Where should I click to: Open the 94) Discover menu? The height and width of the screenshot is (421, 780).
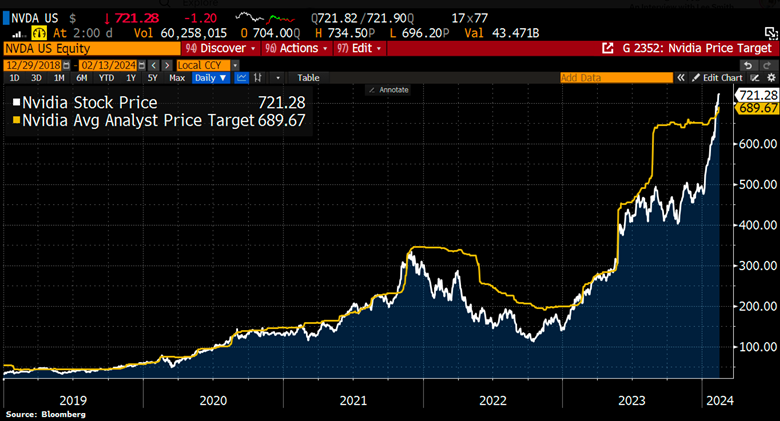click(220, 48)
